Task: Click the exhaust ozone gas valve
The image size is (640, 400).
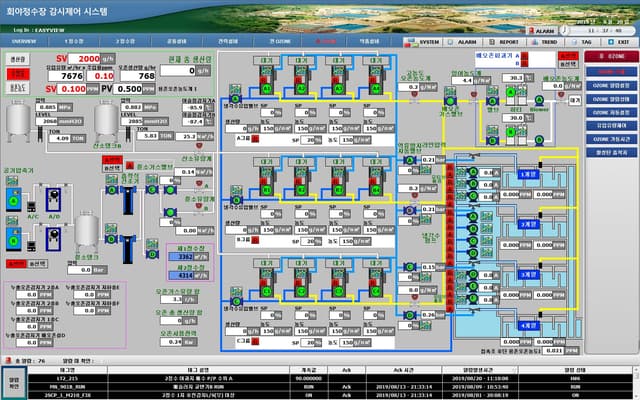Action: 450,100
